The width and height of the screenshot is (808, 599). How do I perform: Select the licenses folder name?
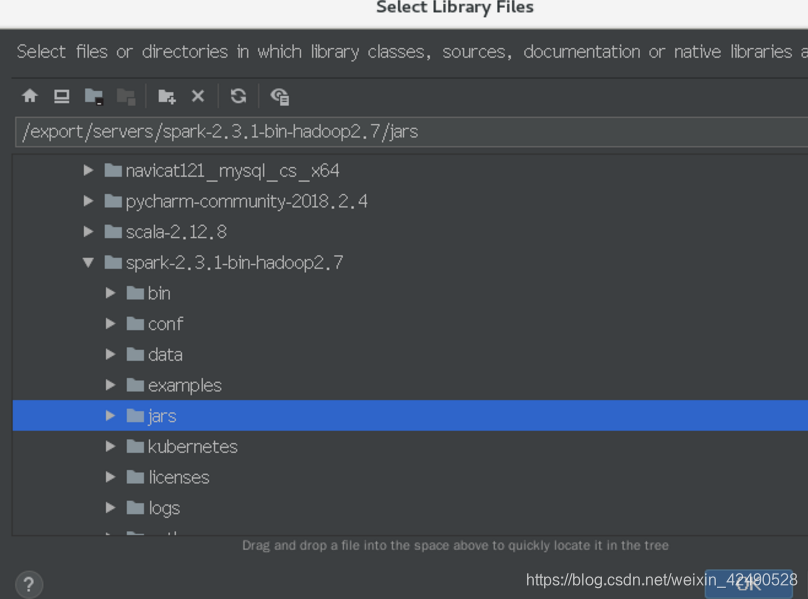tap(179, 477)
